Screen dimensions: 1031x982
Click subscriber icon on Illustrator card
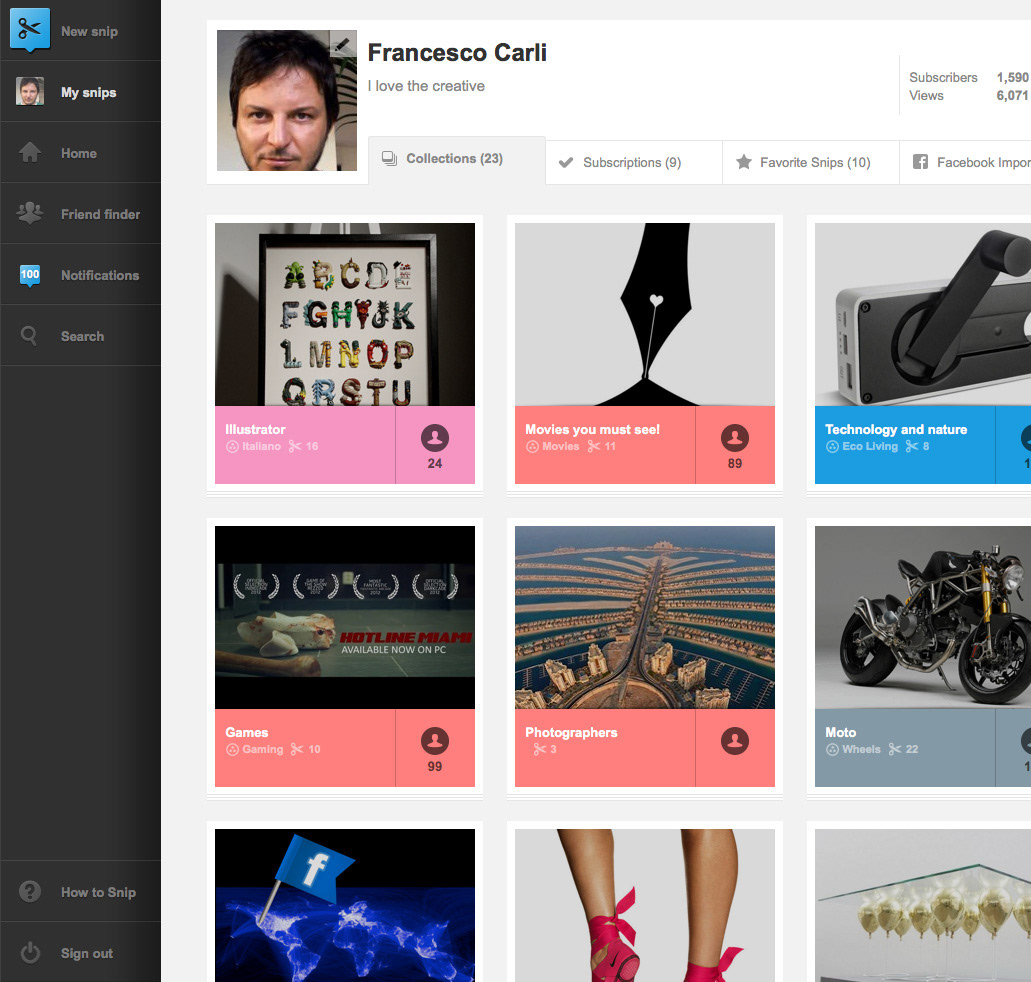[435, 437]
